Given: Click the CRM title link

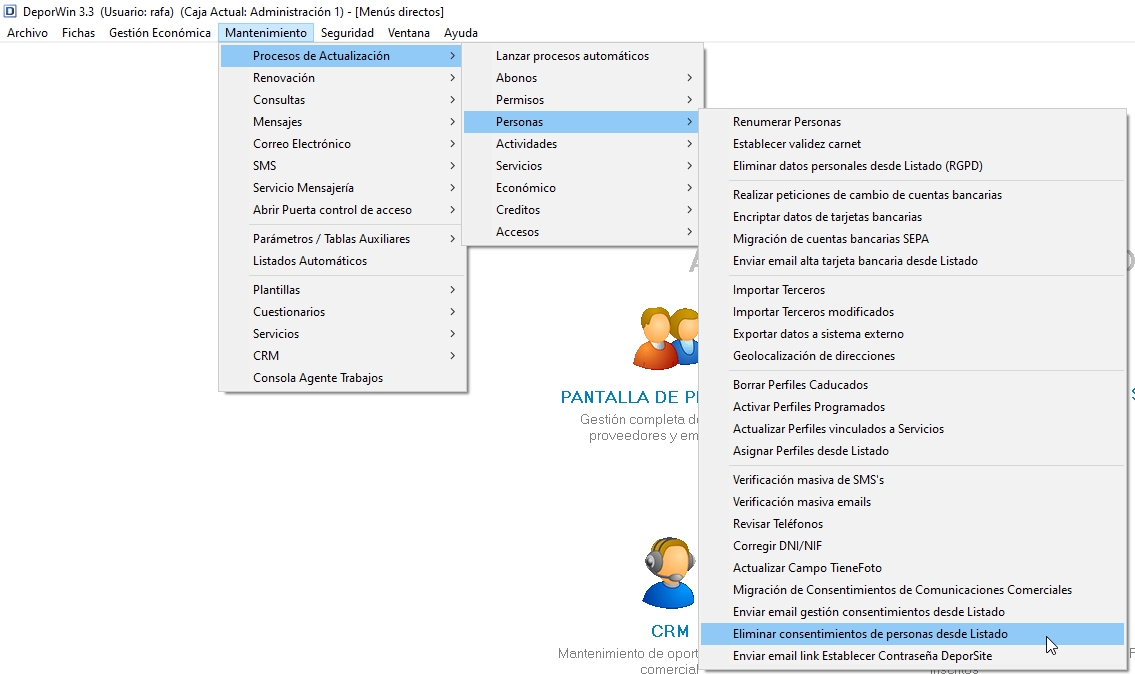Looking at the screenshot, I should click(x=670, y=631).
